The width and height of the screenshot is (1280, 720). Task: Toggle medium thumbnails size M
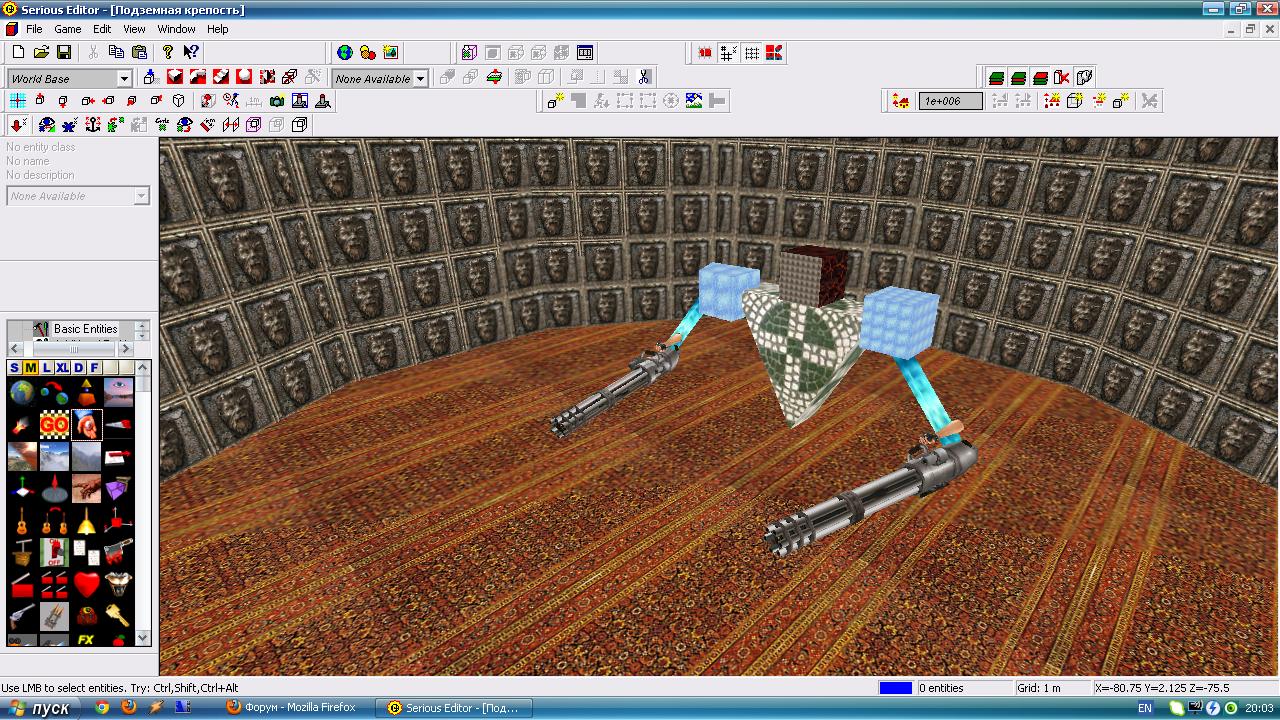31,368
